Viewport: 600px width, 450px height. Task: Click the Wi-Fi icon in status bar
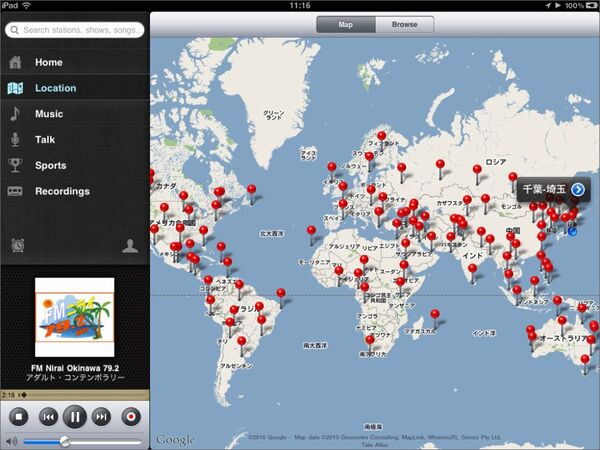(26, 5)
